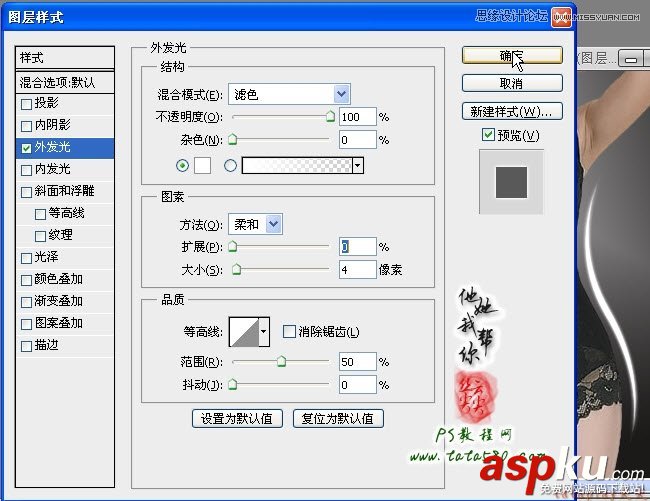Enable the 内发光 inner glow checkbox
Screen dimensions: 650x501
[x=26, y=170]
